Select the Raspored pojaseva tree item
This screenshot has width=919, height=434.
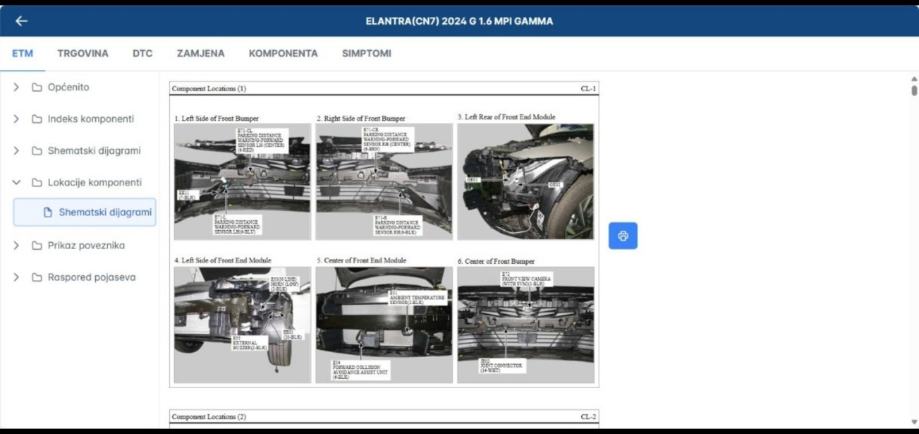tap(91, 277)
